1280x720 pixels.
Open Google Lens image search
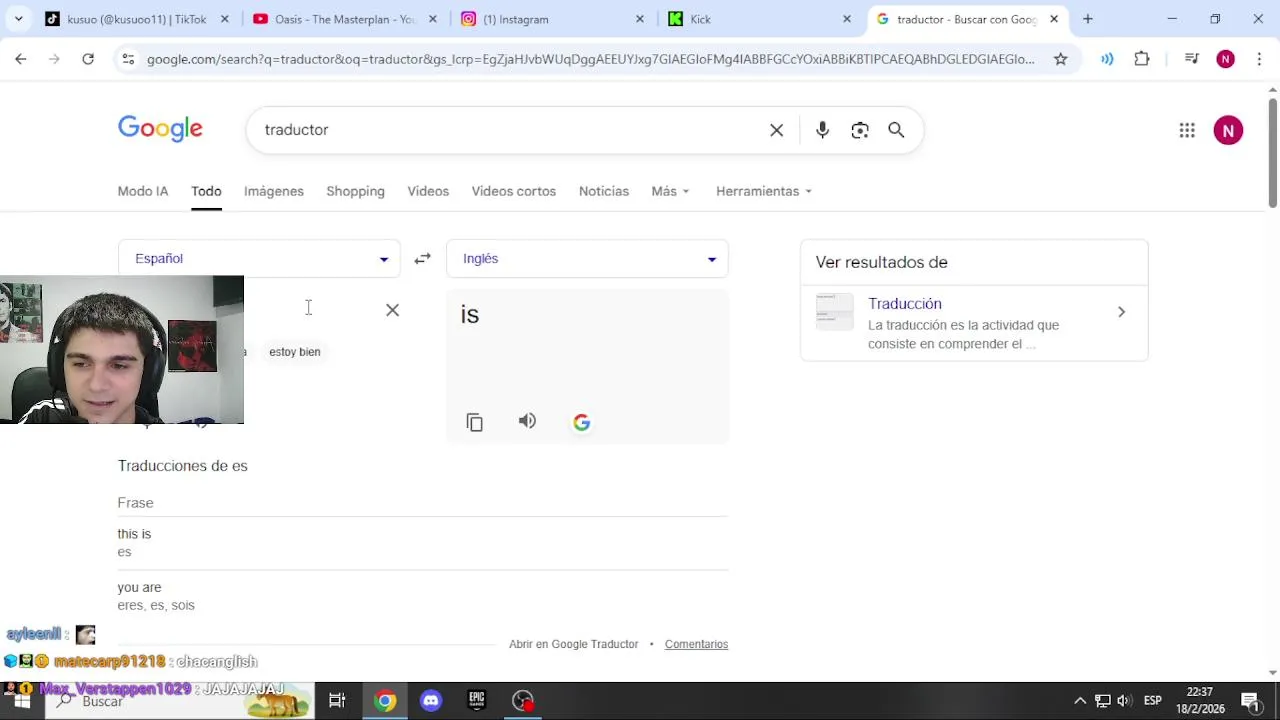860,130
